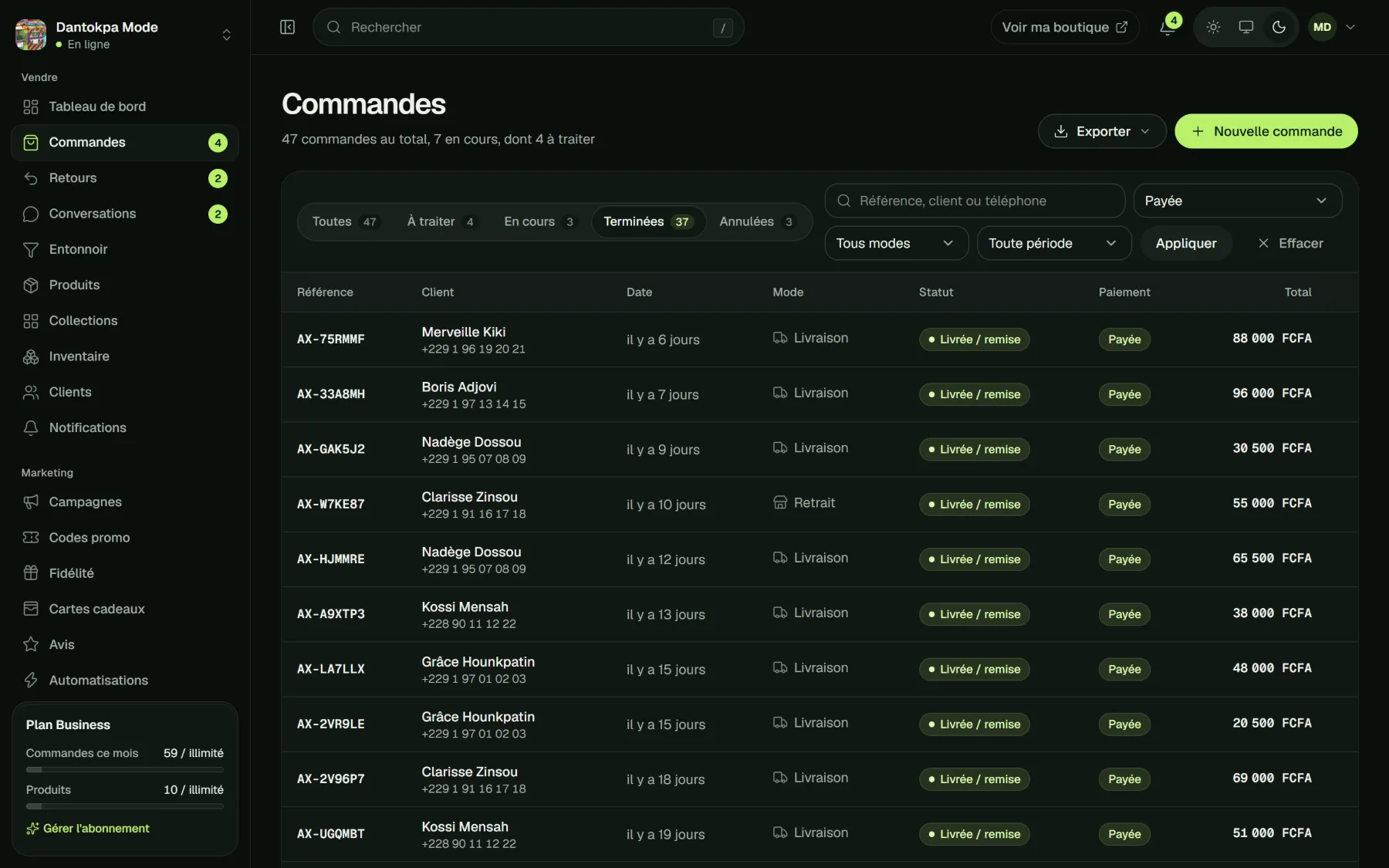Click Gérer l'abonnement link
This screenshot has height=868, width=1389.
88,828
